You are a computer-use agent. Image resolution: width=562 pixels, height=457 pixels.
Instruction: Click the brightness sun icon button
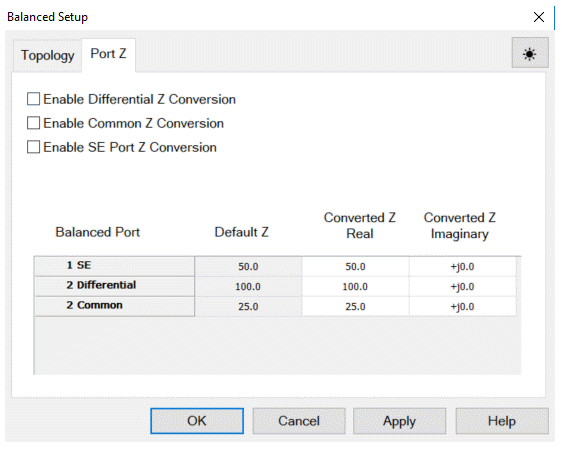click(x=530, y=53)
